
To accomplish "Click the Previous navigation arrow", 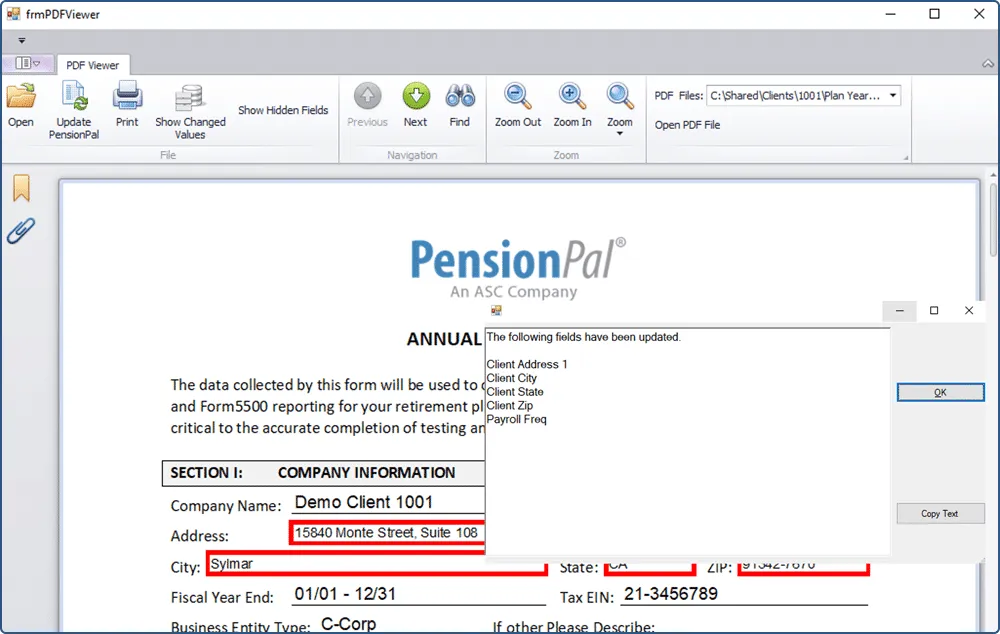I will pyautogui.click(x=367, y=97).
